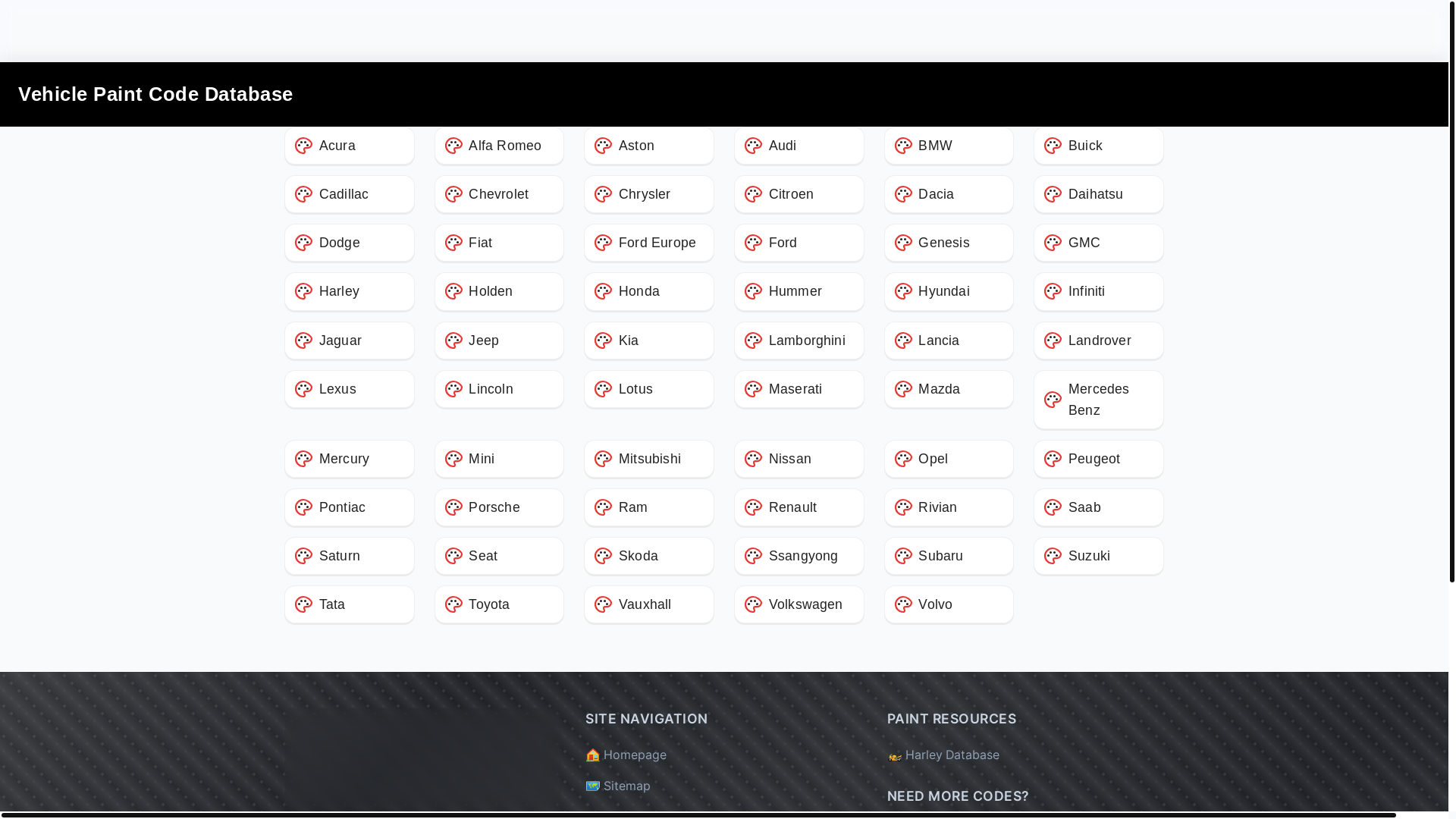Click the palette icon beside Infiniti
The height and width of the screenshot is (819, 1456).
click(x=1053, y=291)
